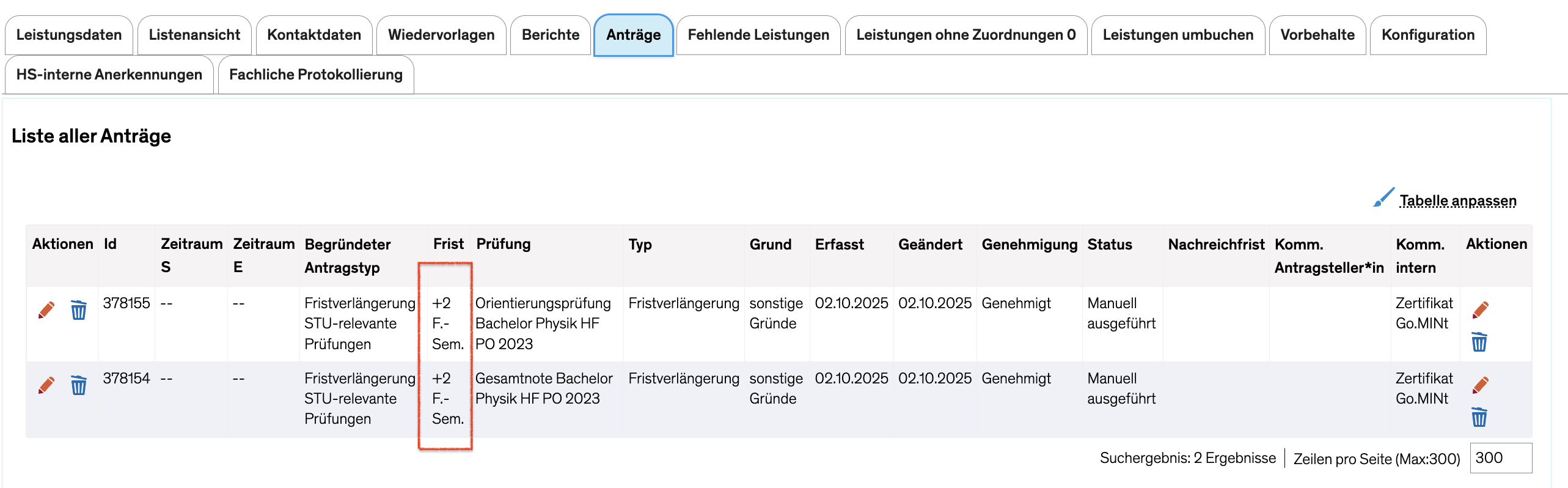Image resolution: width=1568 pixels, height=488 pixels.
Task: Sort table by Status column header
Action: [1109, 245]
